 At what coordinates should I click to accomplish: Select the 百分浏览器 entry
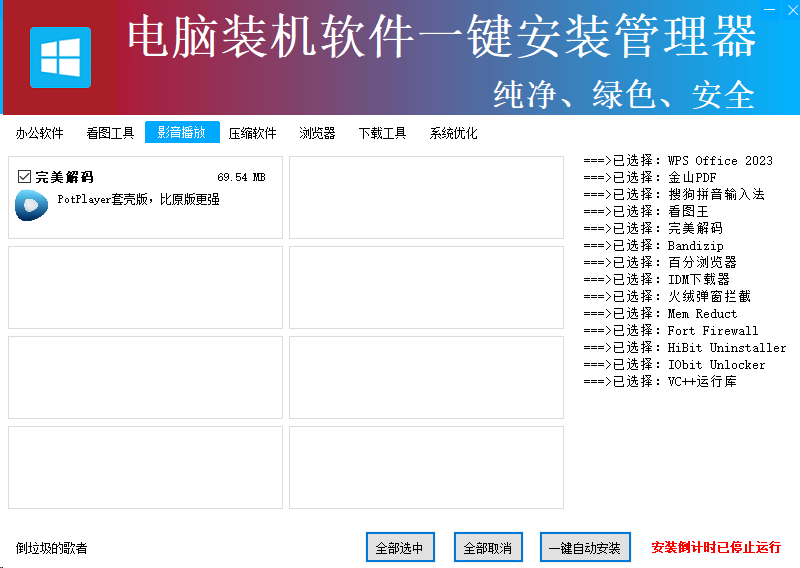[x=660, y=262]
